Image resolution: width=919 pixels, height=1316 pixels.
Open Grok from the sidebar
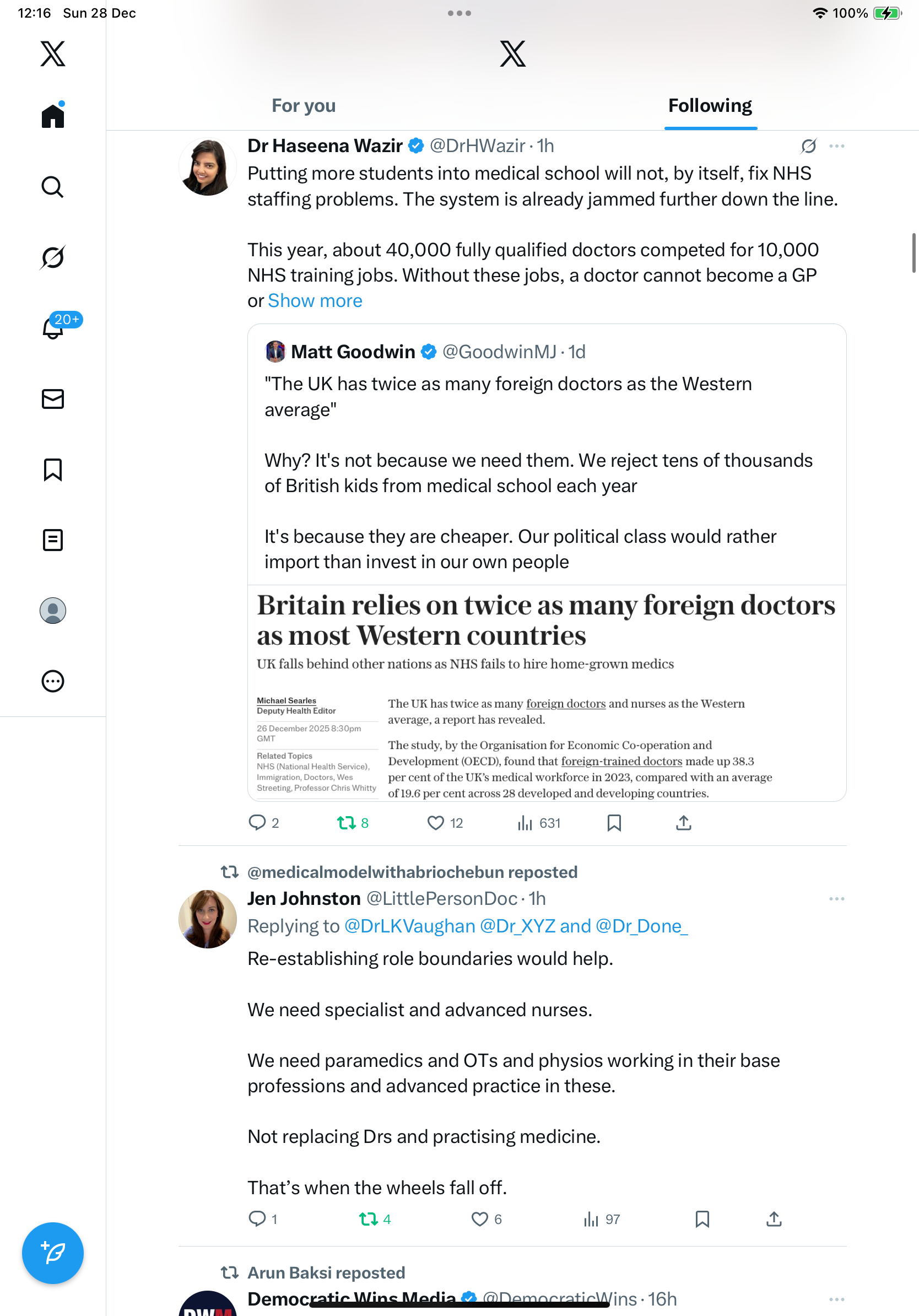pyautogui.click(x=53, y=257)
